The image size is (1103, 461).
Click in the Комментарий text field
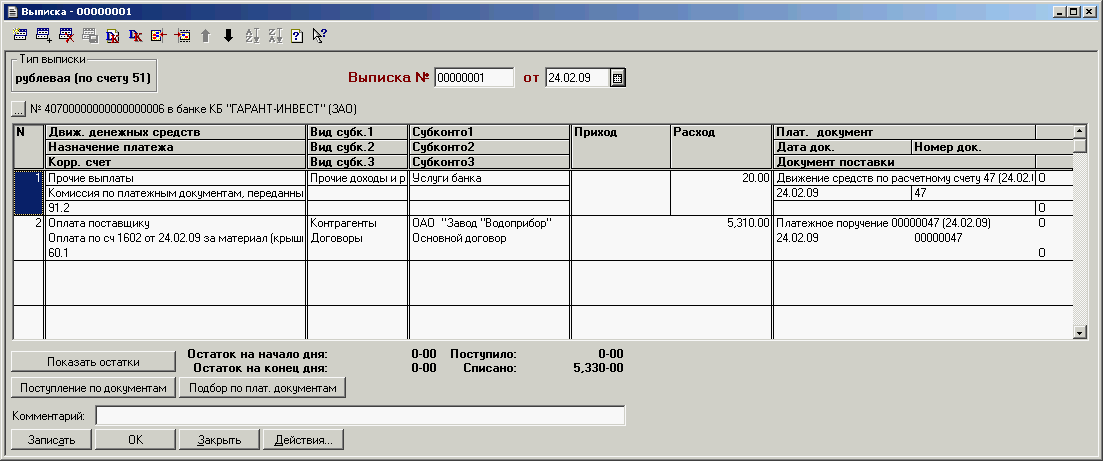[x=360, y=415]
